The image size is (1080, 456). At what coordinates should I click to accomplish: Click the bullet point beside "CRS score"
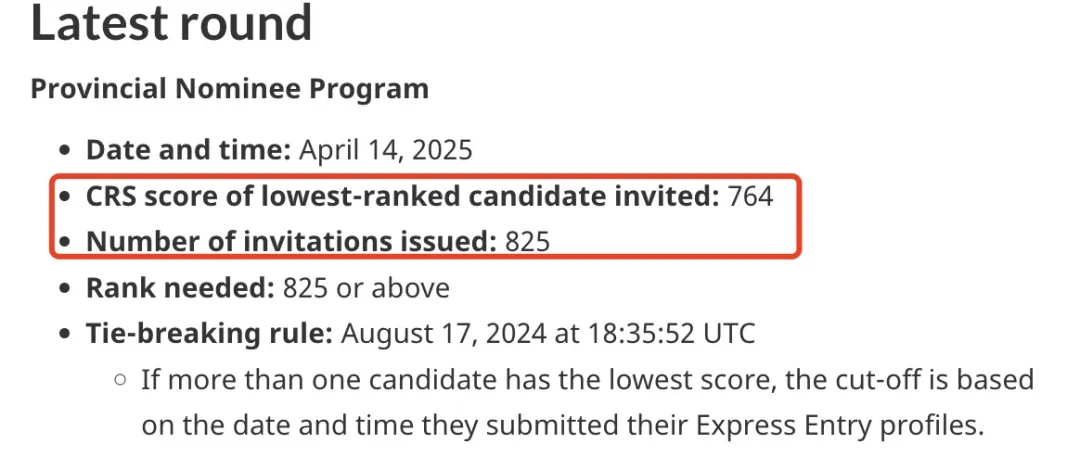65,197
